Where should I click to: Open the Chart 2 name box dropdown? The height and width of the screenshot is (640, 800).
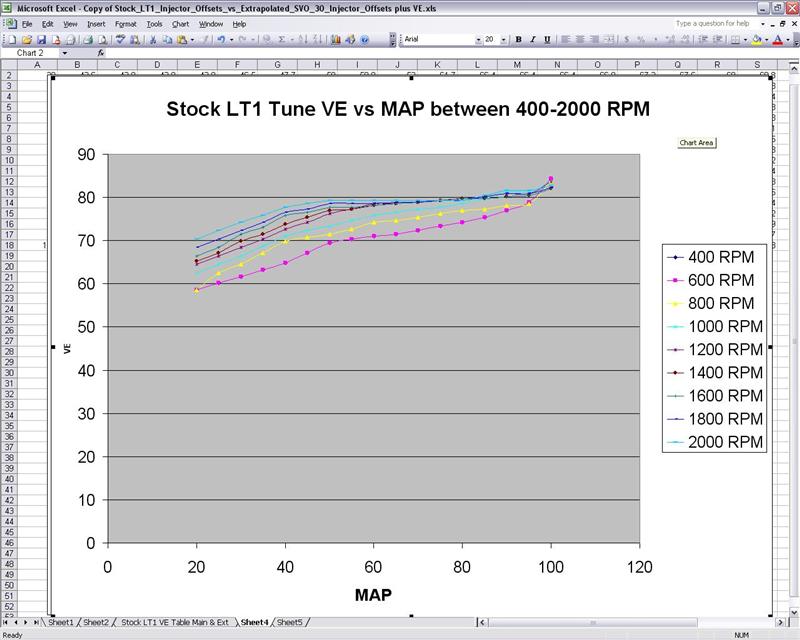pos(64,53)
